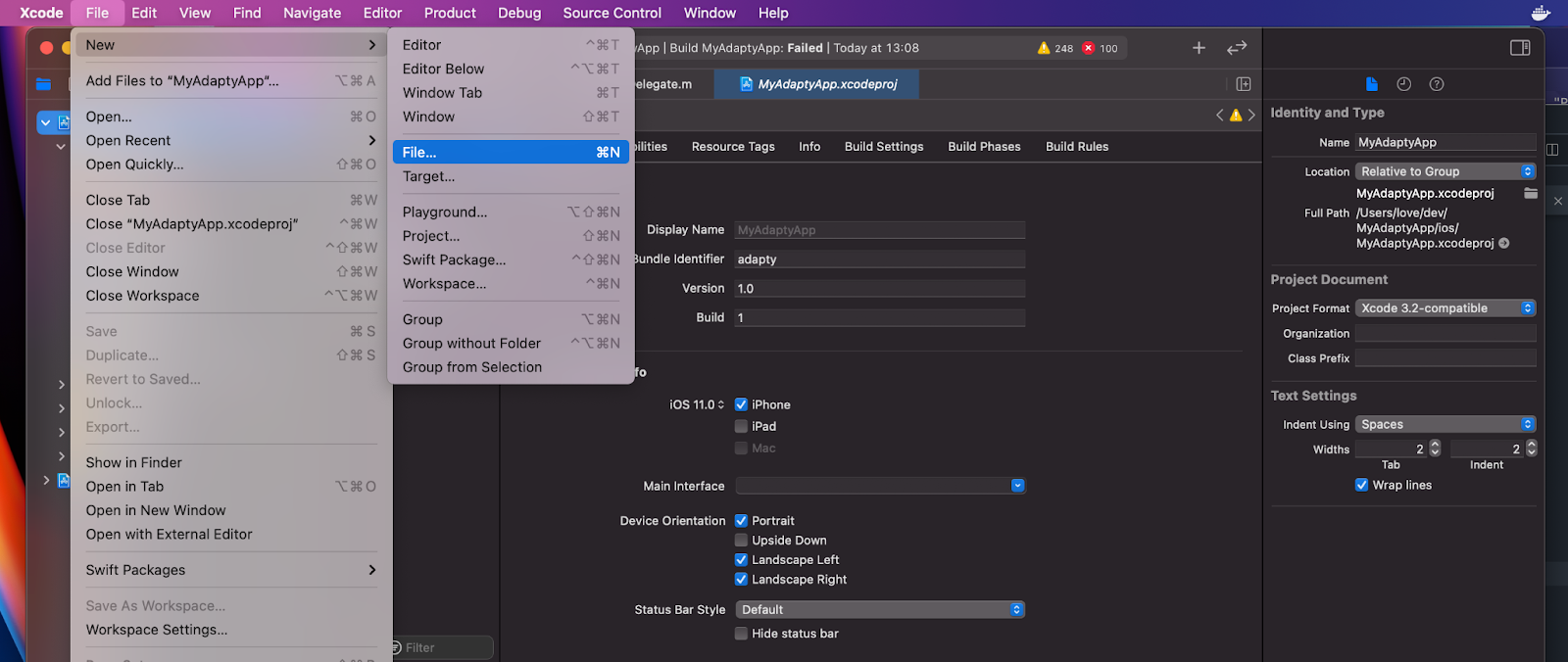Image resolution: width=1568 pixels, height=662 pixels.
Task: Switch to the Build Settings tab
Action: coord(884,147)
